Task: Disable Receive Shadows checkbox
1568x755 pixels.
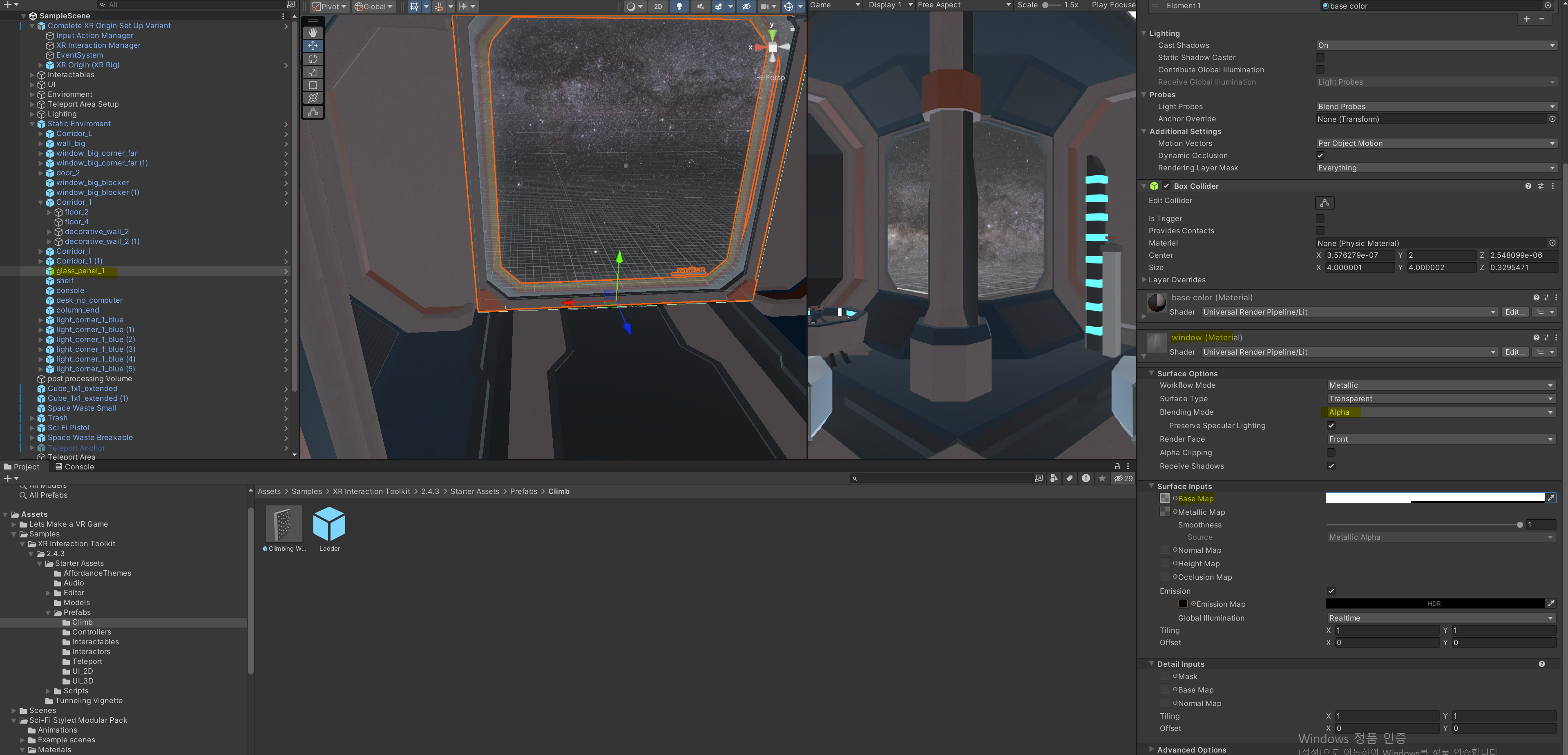Action: pyautogui.click(x=1331, y=466)
